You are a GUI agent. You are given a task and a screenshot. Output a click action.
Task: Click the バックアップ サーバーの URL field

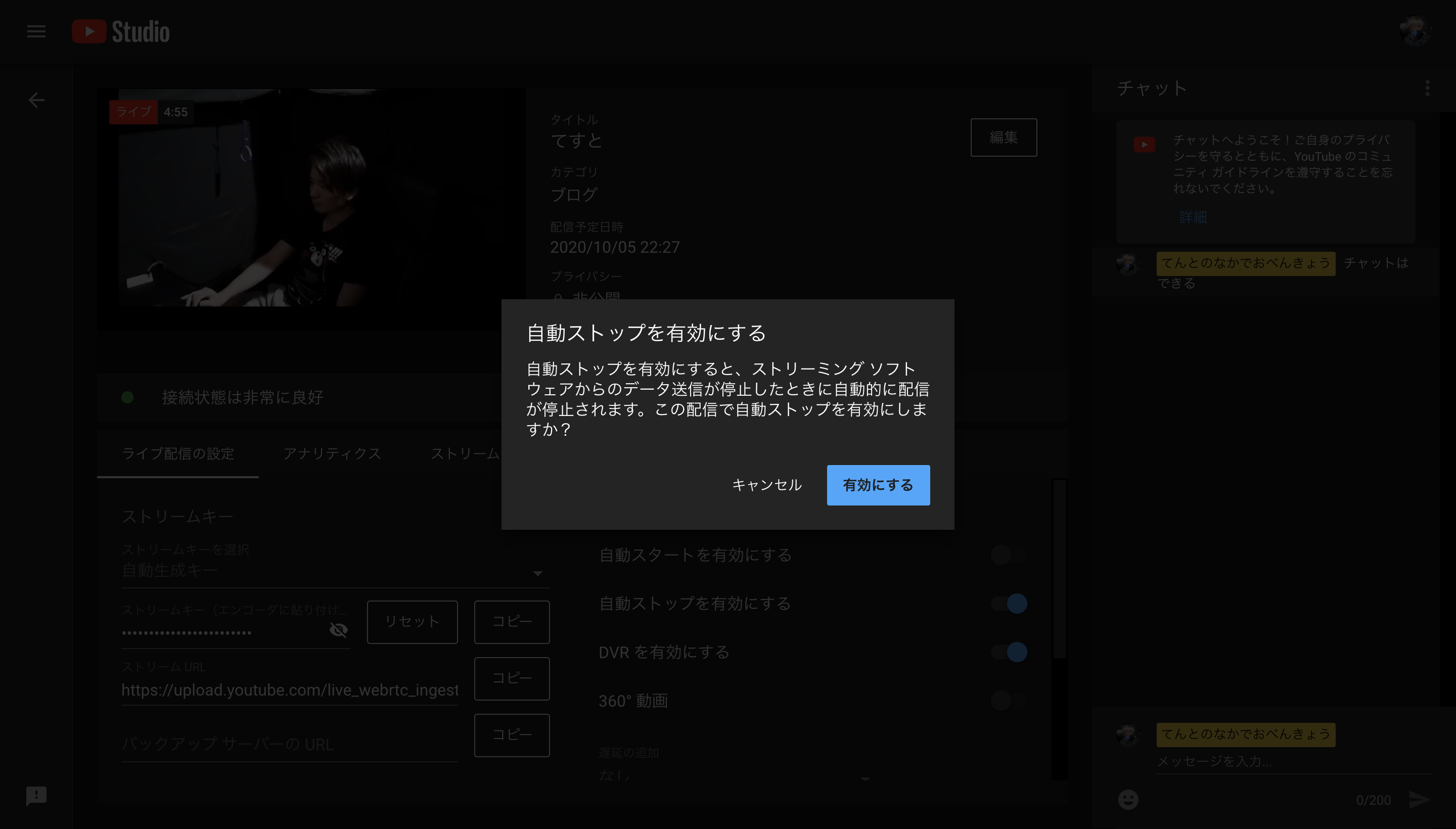click(289, 744)
